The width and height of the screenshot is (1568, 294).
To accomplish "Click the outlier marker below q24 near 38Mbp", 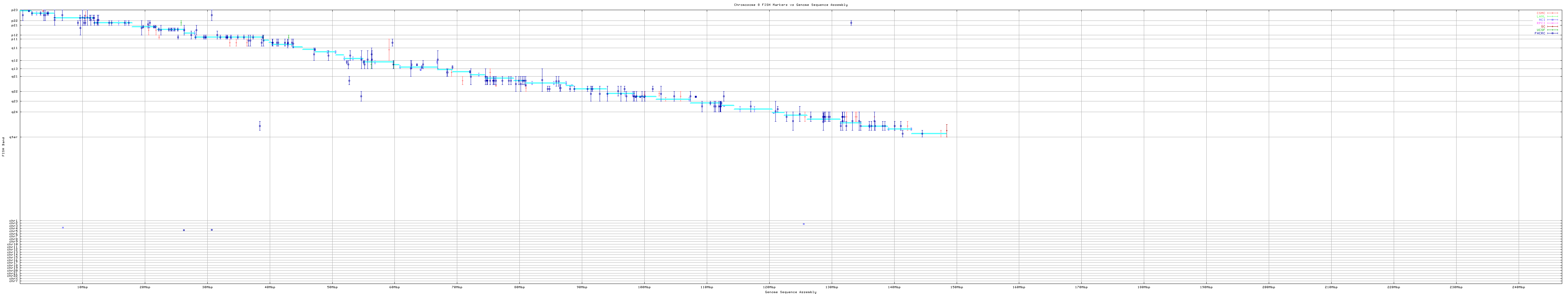I will pyautogui.click(x=260, y=126).
